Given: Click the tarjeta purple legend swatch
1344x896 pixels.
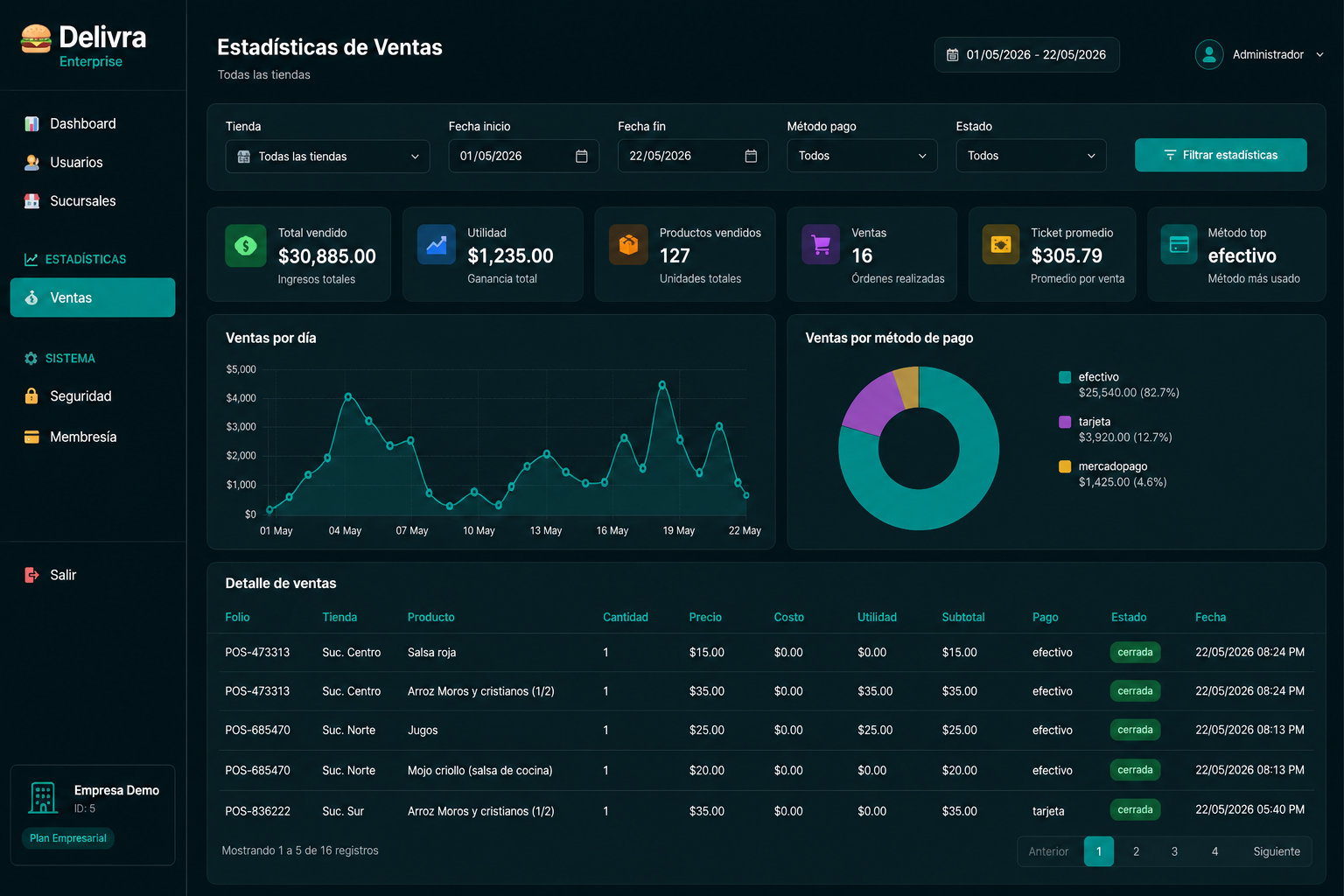Looking at the screenshot, I should tap(1065, 422).
